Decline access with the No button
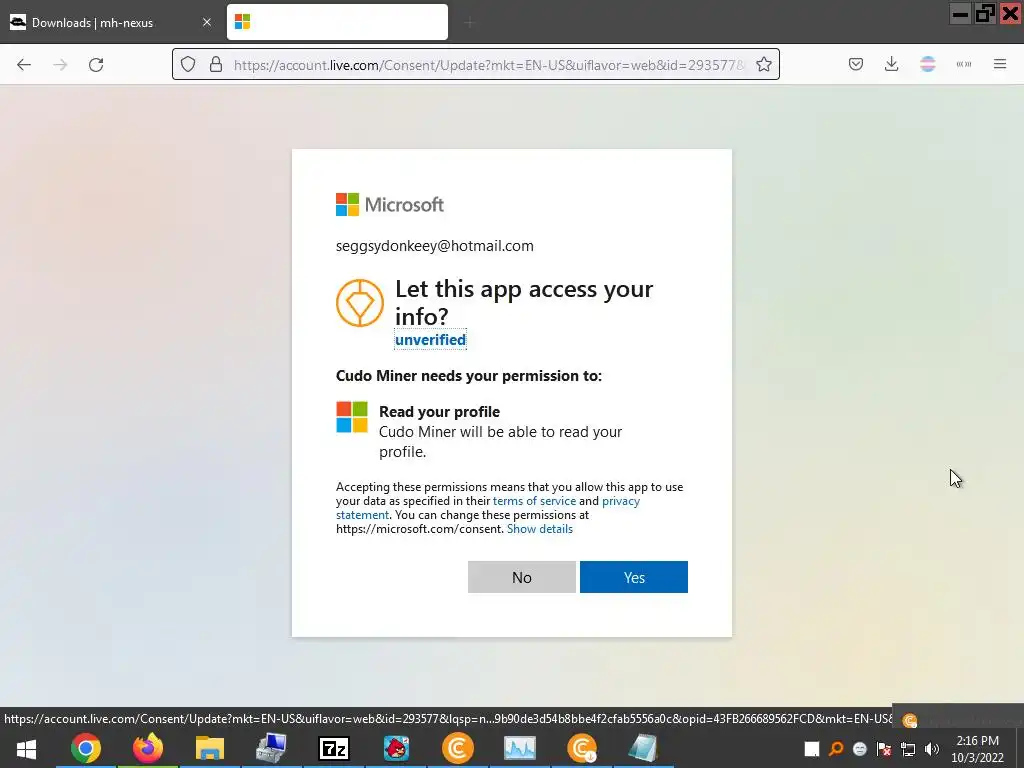This screenshot has width=1024, height=768. (x=522, y=577)
